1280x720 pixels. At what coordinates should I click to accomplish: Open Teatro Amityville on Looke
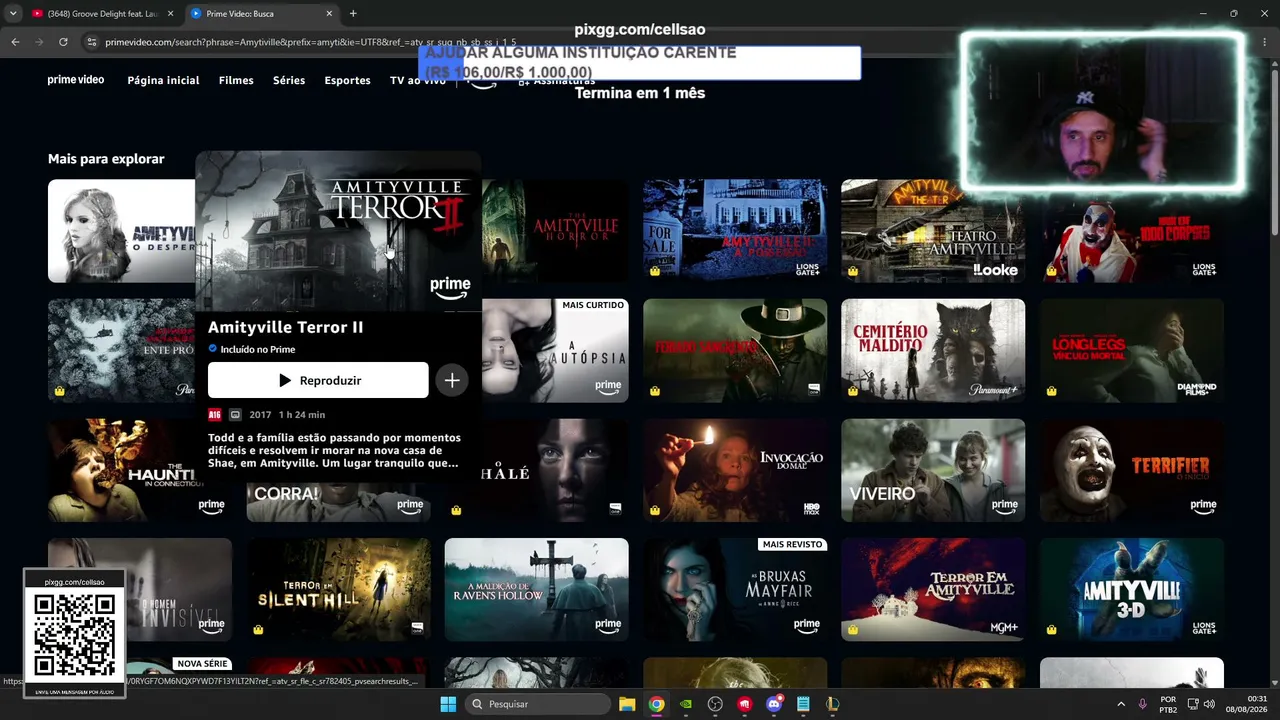point(933,231)
